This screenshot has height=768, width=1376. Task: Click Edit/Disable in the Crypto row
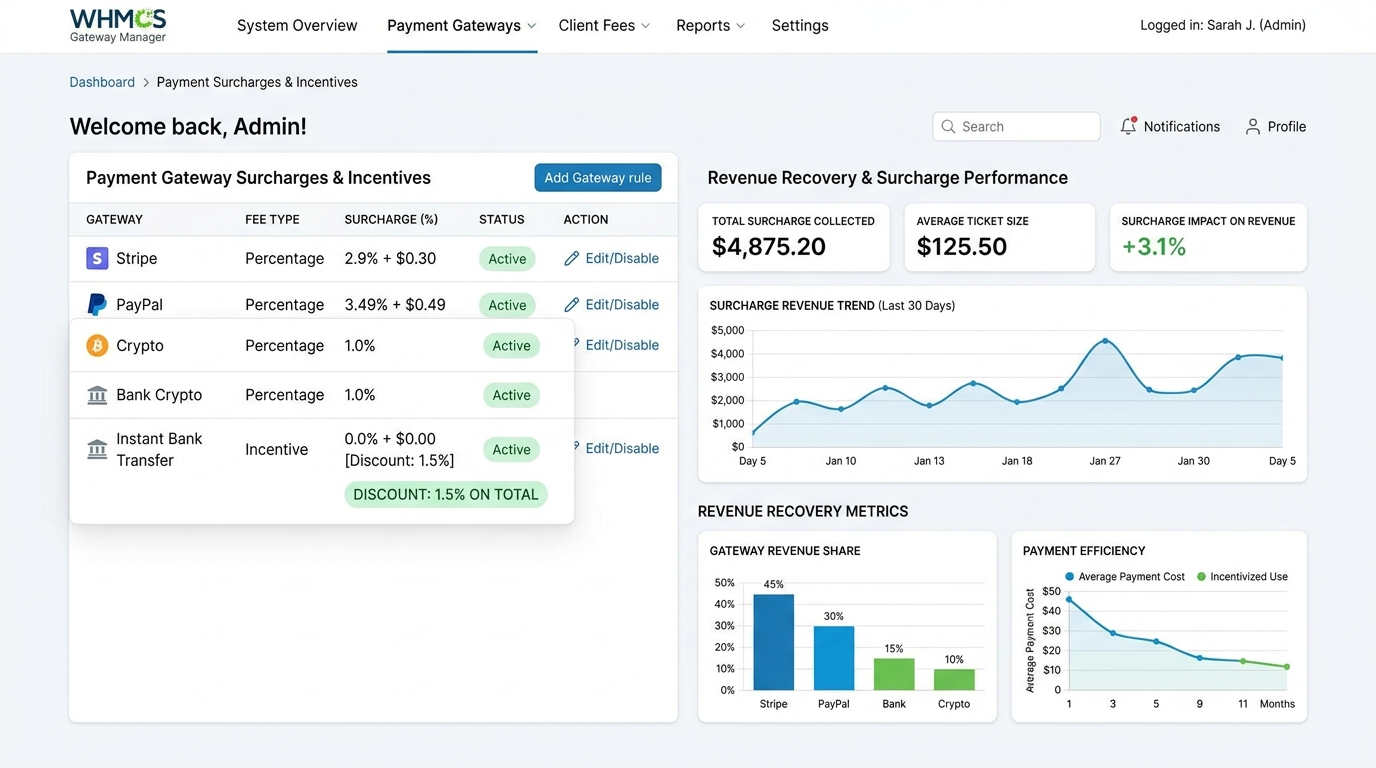click(x=622, y=345)
